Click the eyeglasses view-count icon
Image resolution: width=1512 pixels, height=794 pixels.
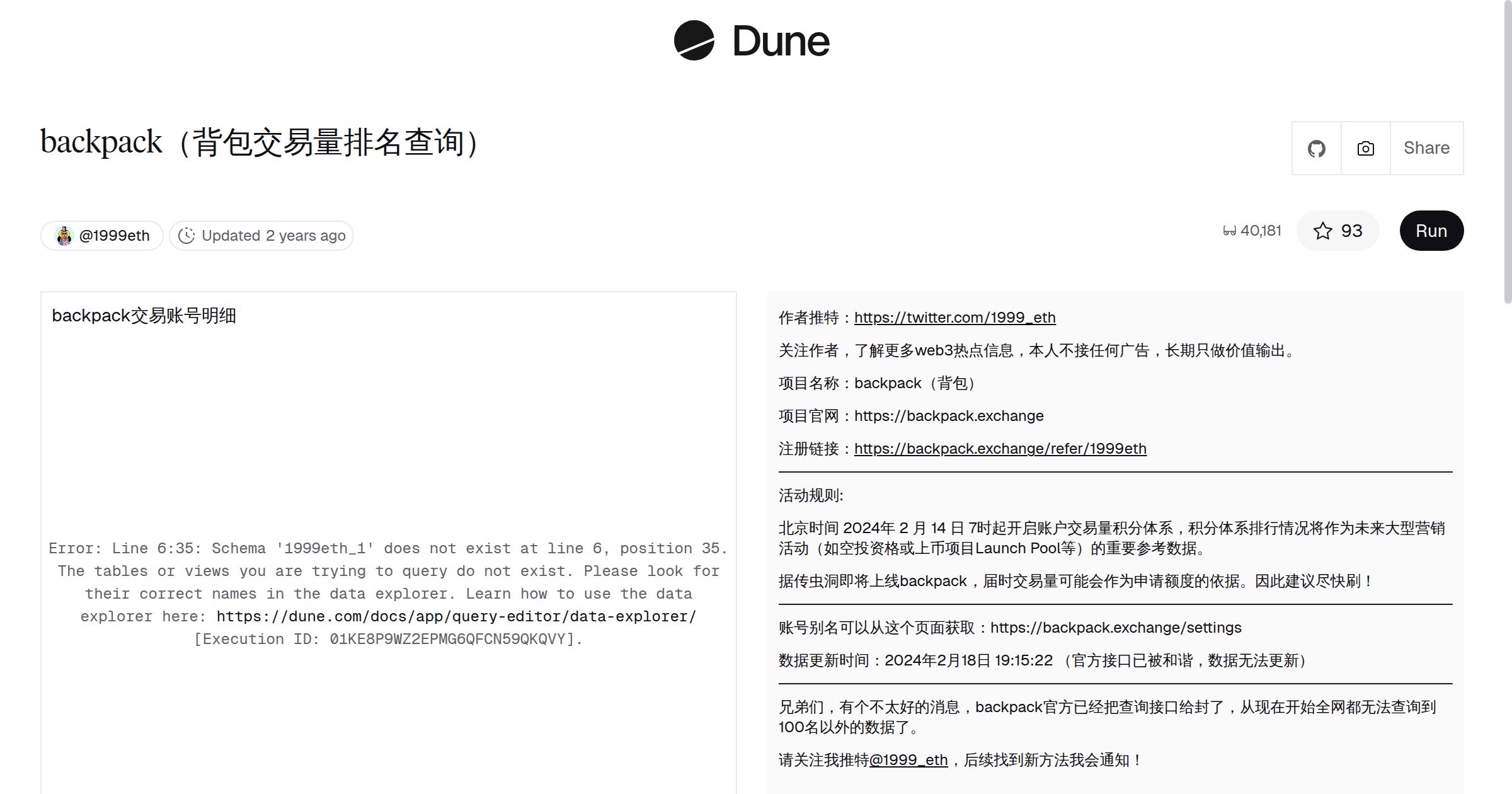1228,230
